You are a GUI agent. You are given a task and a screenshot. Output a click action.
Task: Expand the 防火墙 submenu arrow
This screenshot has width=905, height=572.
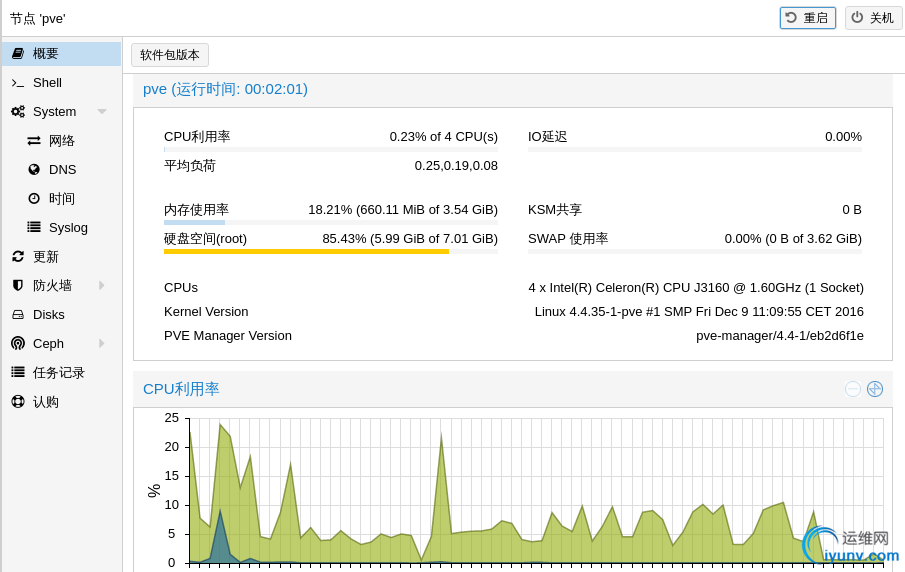coord(102,286)
